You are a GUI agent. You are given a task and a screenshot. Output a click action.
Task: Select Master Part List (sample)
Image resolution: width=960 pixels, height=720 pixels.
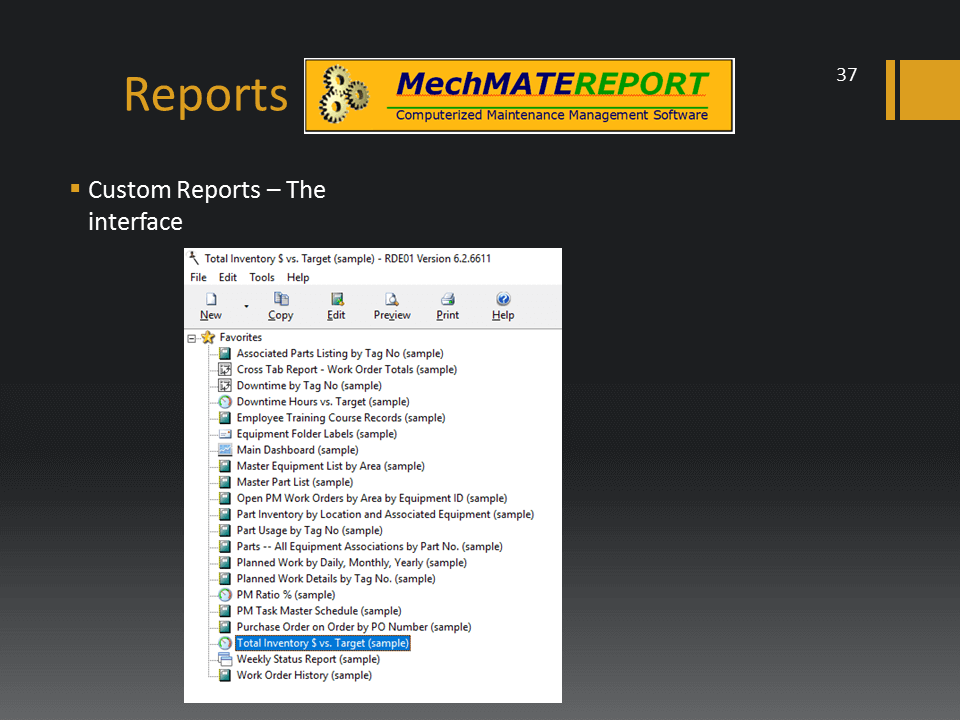coord(295,482)
